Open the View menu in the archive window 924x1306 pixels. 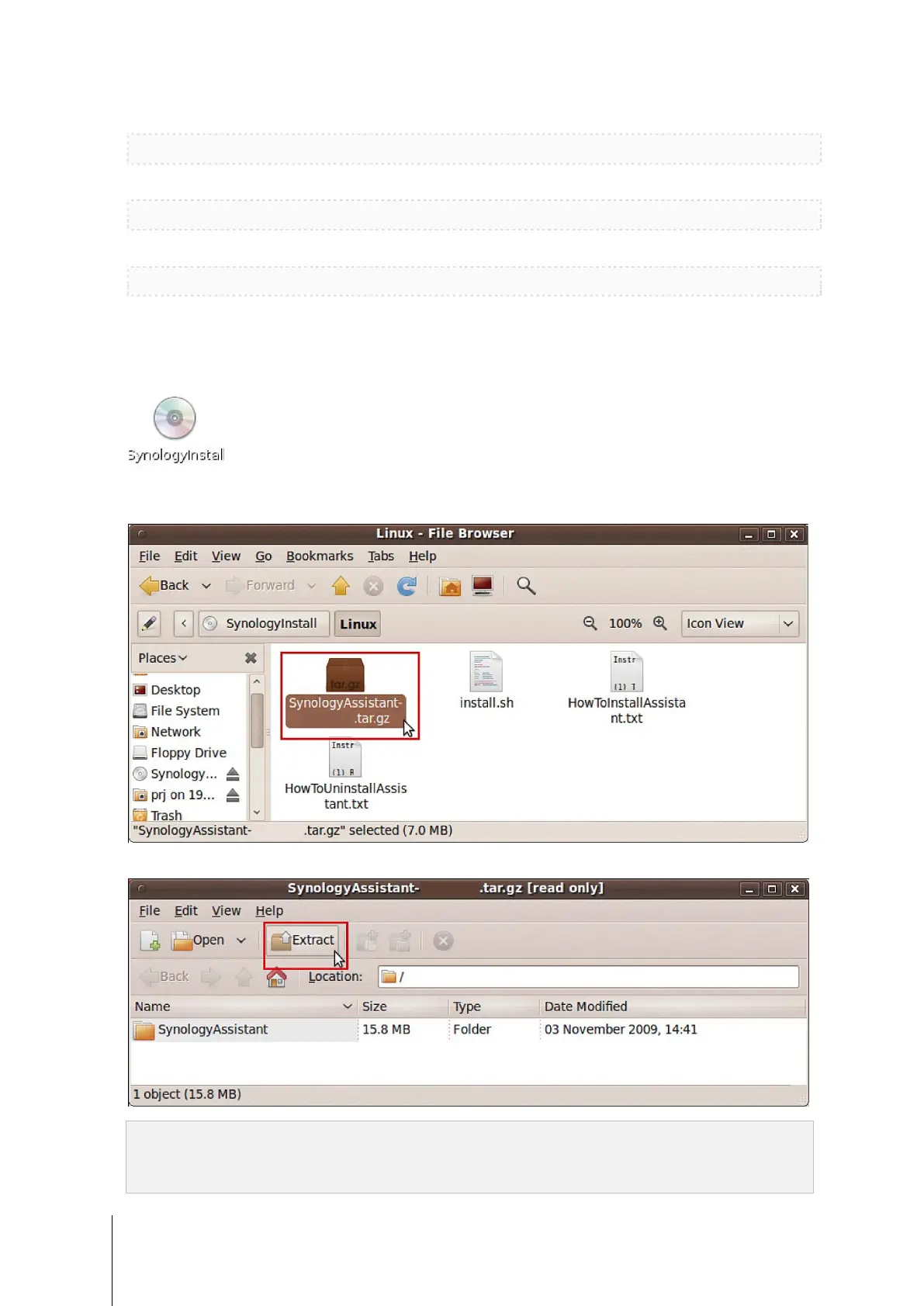pyautogui.click(x=226, y=911)
